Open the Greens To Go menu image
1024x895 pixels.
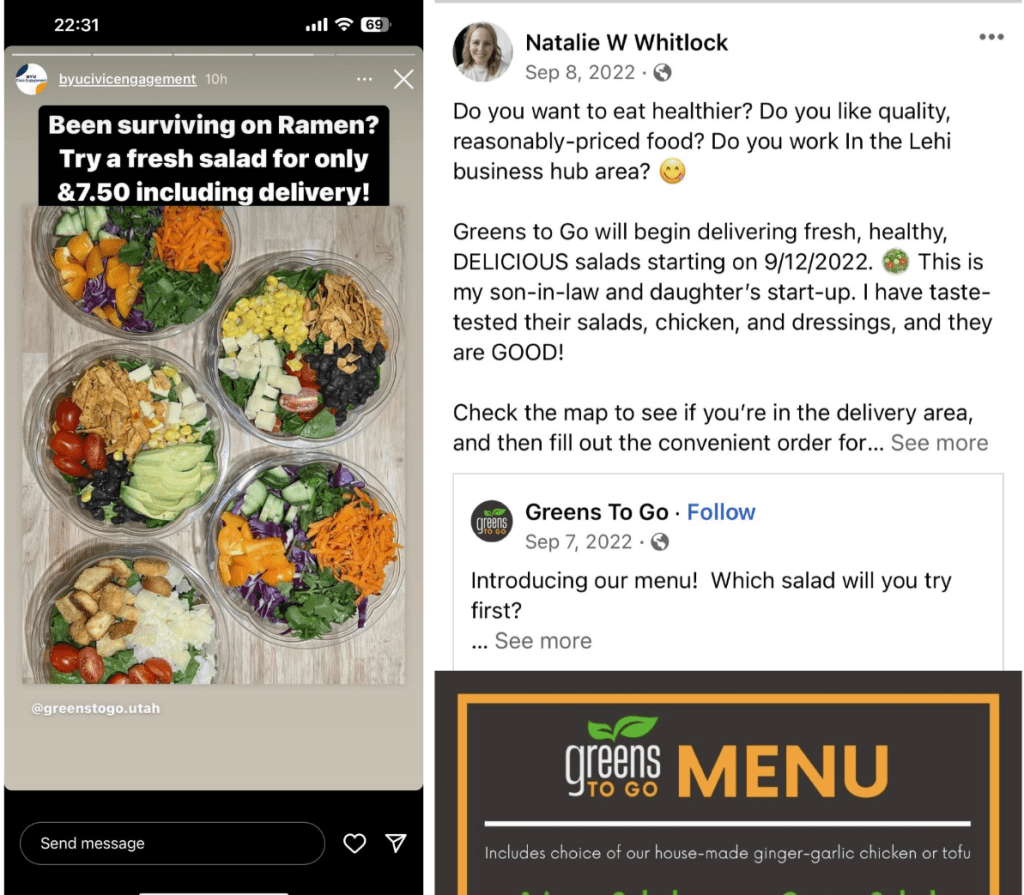728,783
